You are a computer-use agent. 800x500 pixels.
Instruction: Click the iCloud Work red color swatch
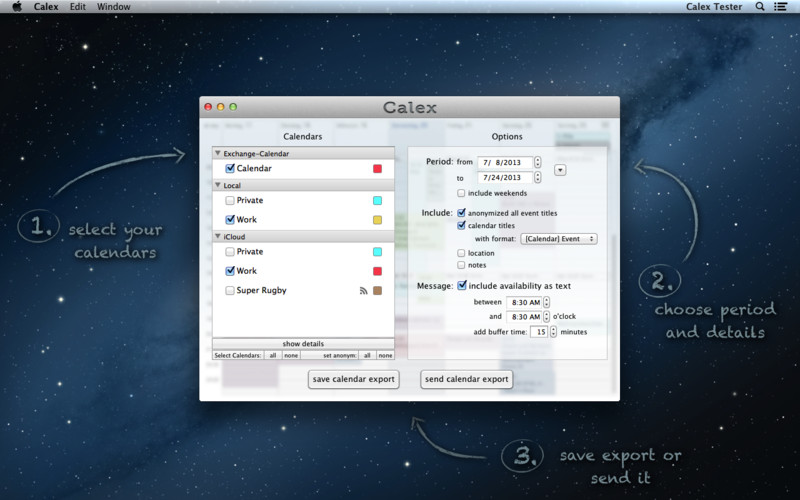tap(378, 271)
